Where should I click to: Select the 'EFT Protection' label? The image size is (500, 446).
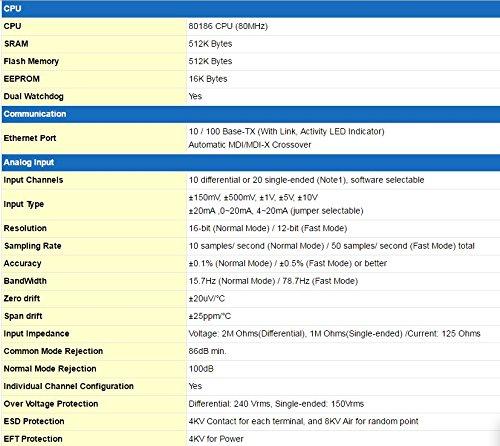coord(33,439)
